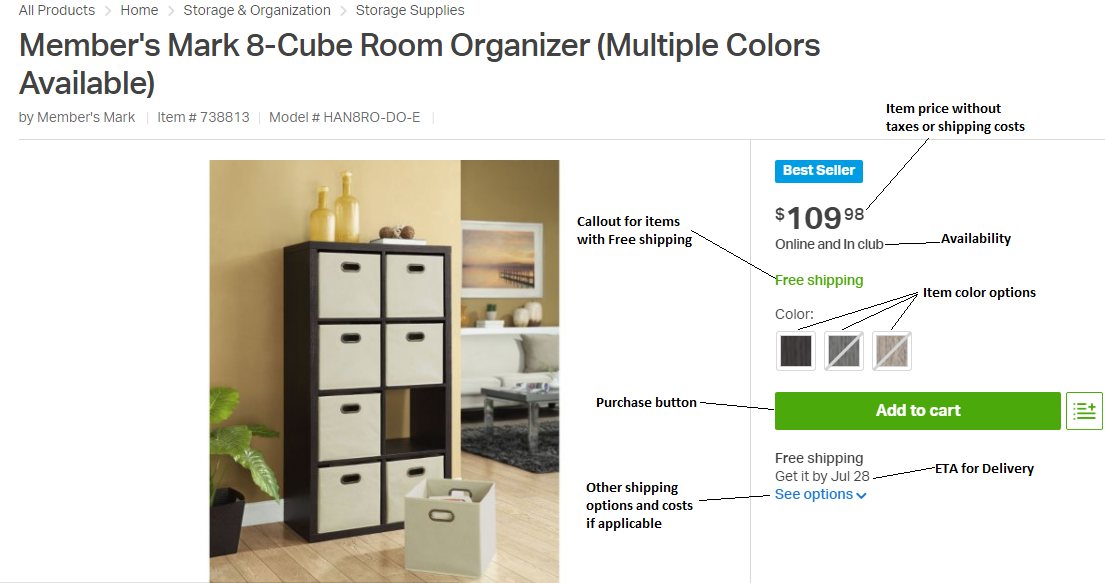This screenshot has width=1105, height=583.
Task: Click the $109.98 price
Action: click(x=820, y=216)
